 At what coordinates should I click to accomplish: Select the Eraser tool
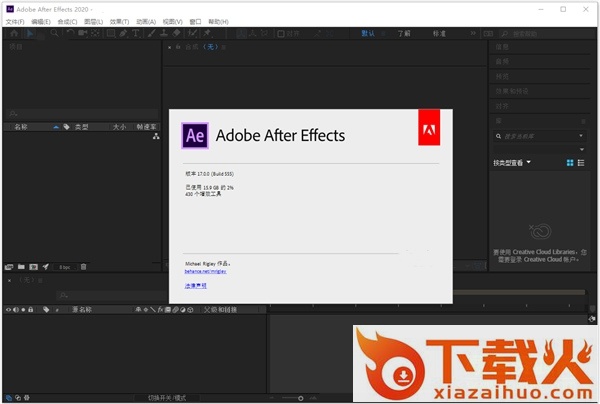[x=176, y=33]
